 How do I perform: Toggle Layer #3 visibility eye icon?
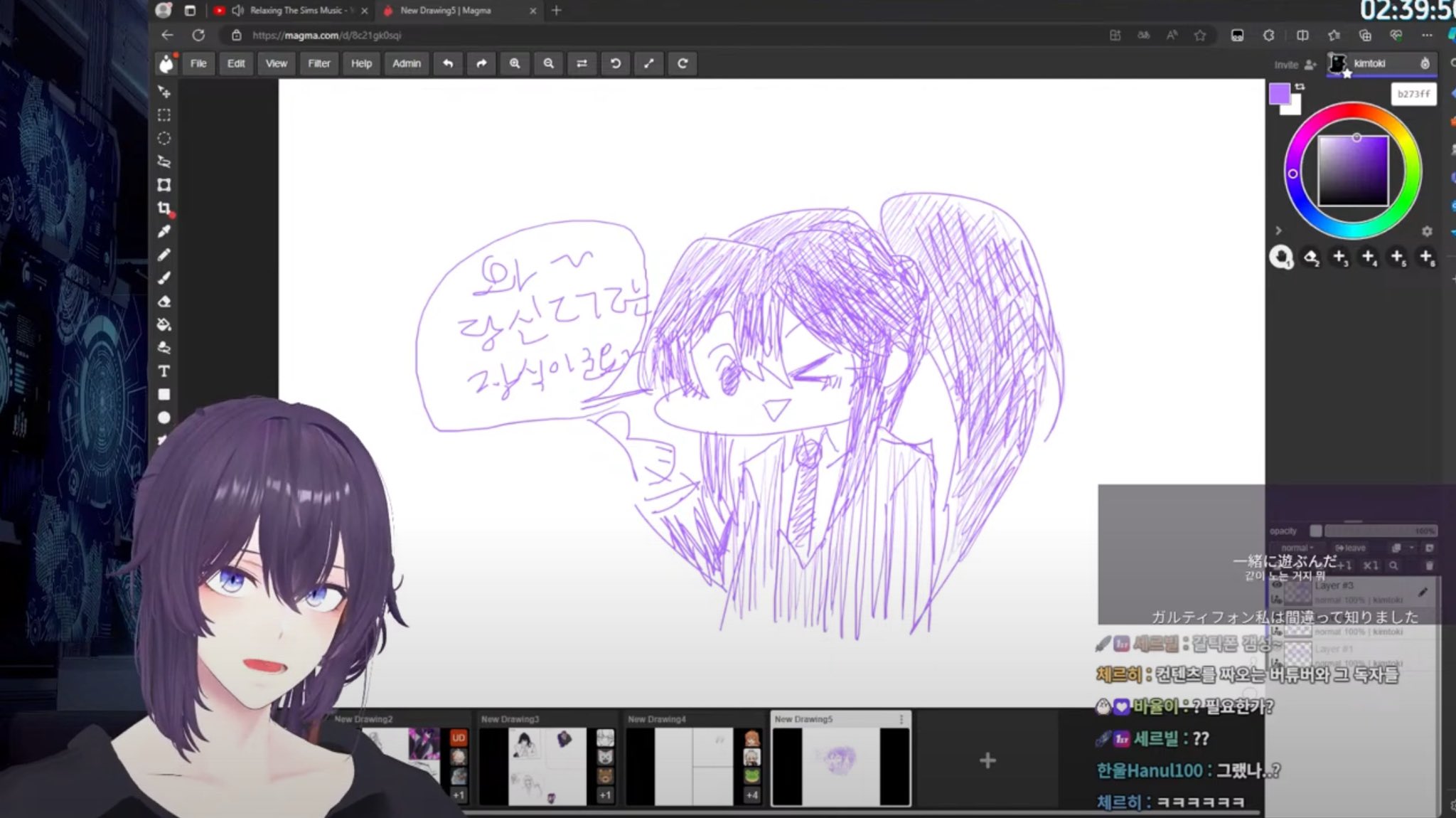[x=1277, y=585]
